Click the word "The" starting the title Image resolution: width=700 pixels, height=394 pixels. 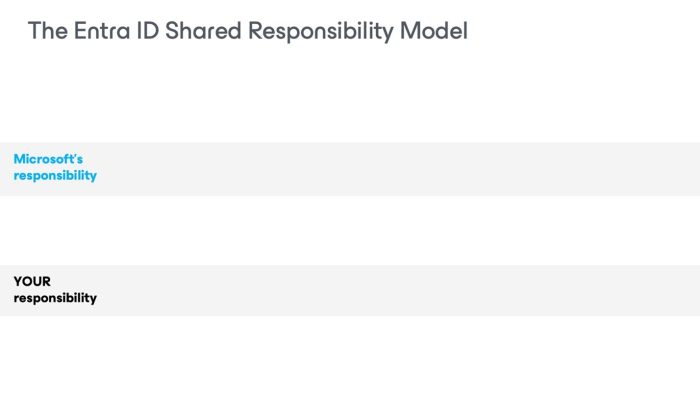point(48,31)
